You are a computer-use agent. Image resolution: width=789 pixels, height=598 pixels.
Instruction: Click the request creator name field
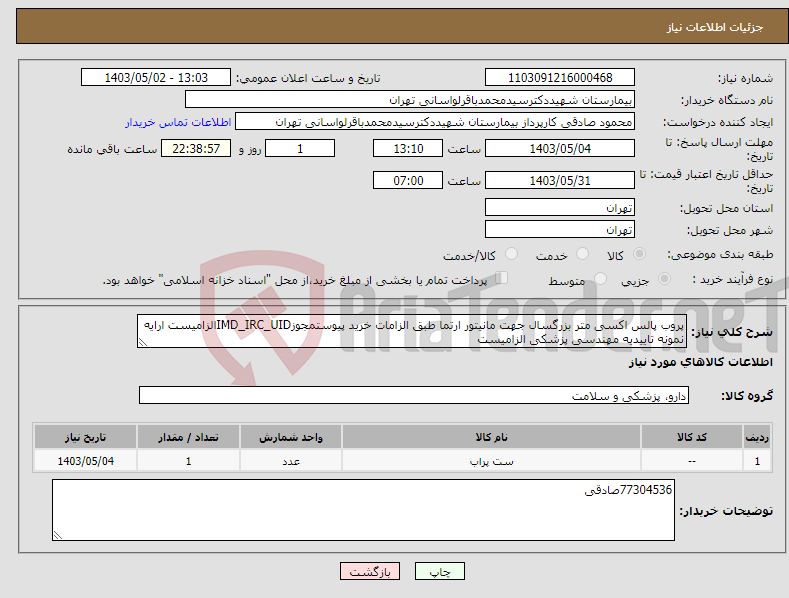435,122
